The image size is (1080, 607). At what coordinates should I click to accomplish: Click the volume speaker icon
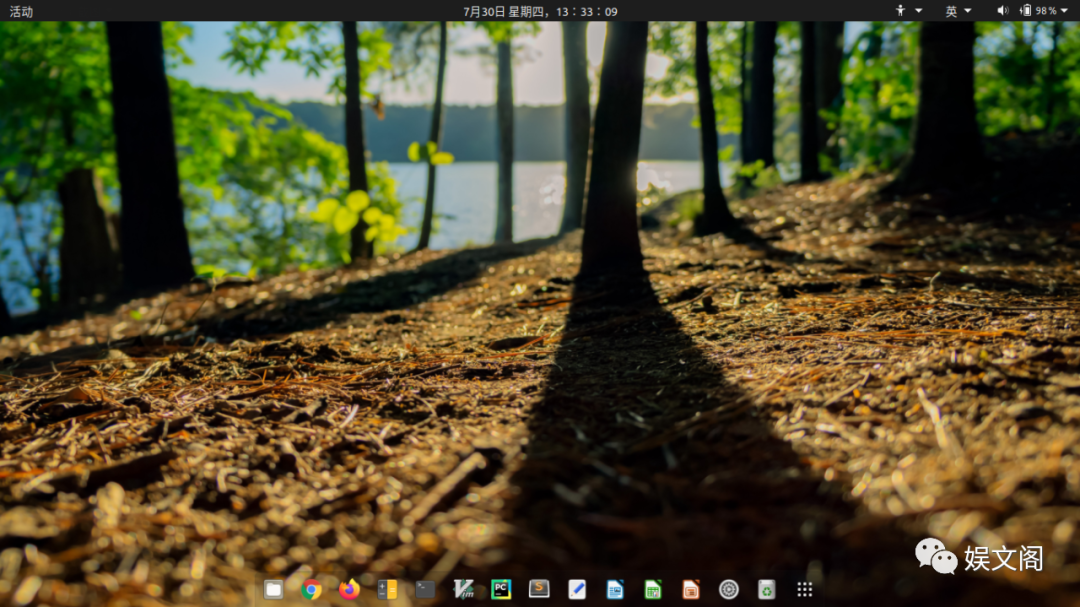click(1002, 10)
